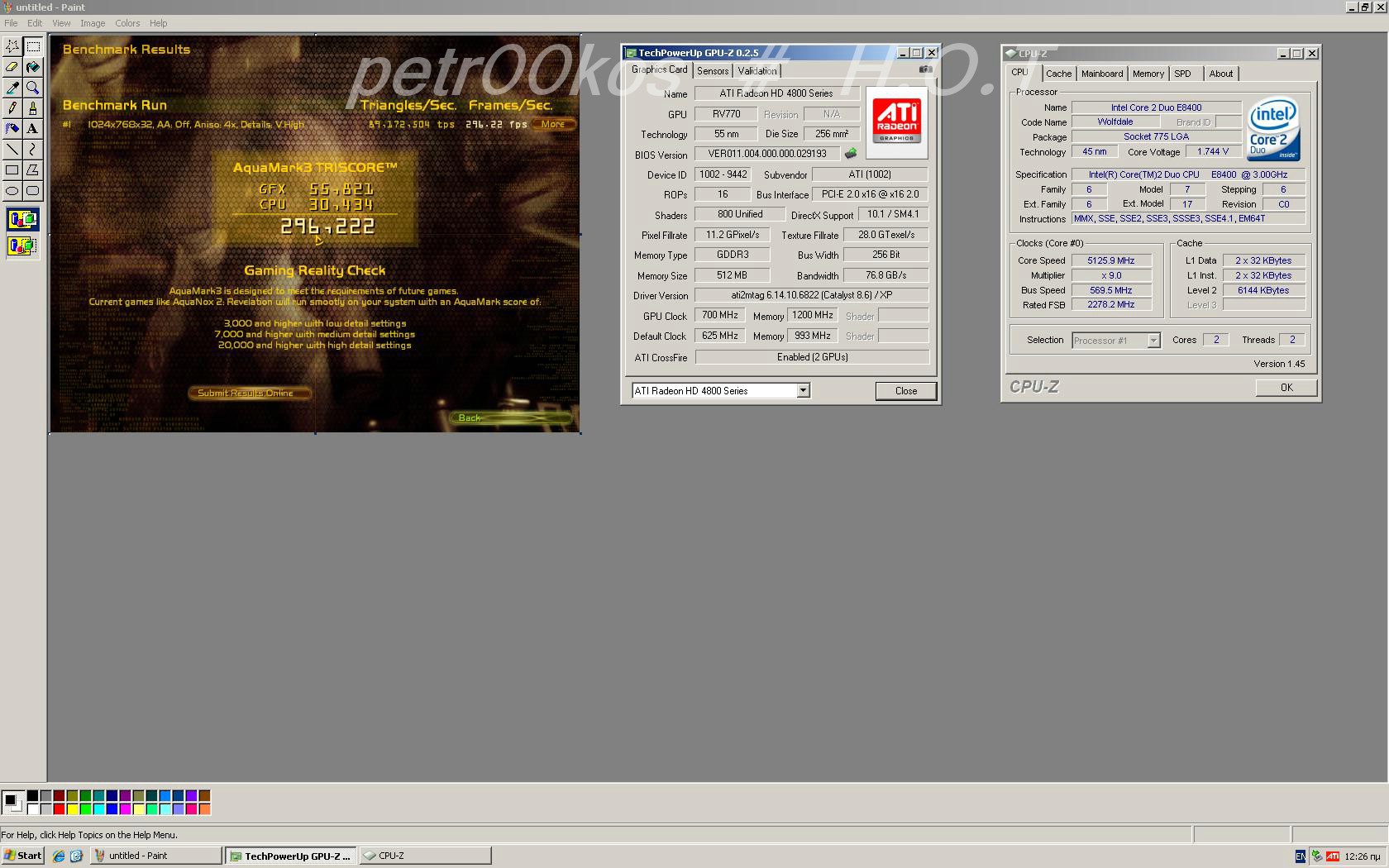Click the camera screenshot icon in GPU-Z
This screenshot has height=868, width=1389.
(926, 69)
